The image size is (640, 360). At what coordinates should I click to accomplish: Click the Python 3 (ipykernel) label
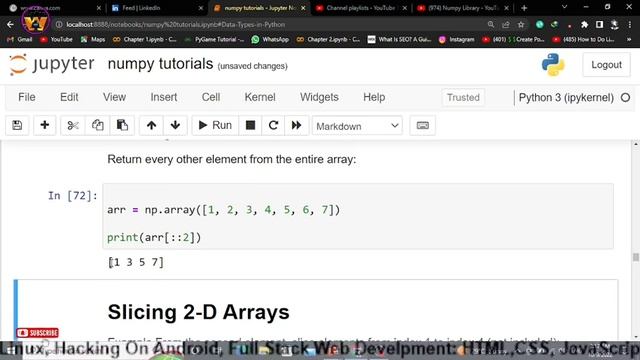[x=566, y=98]
